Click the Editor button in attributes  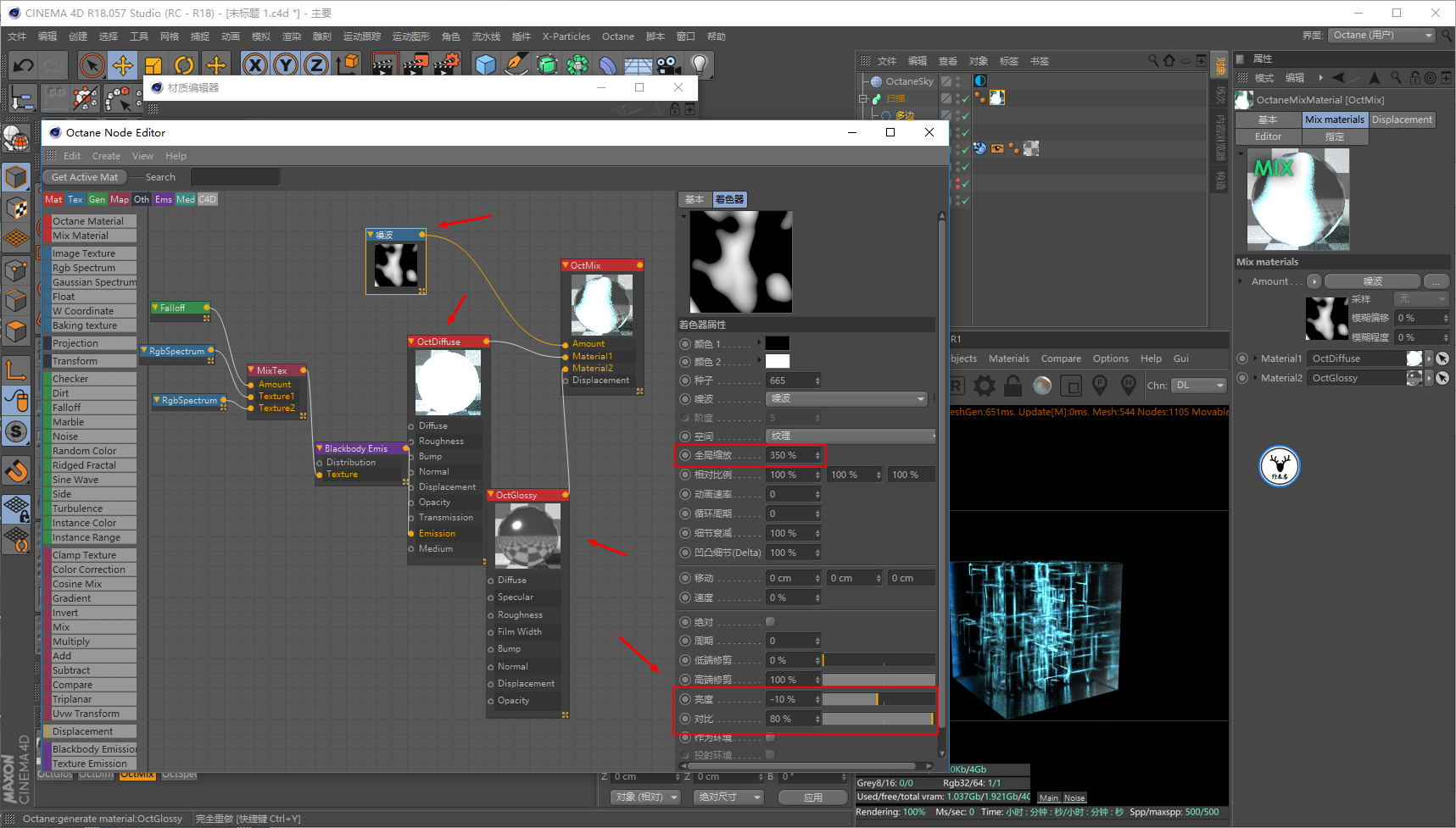pos(1269,136)
